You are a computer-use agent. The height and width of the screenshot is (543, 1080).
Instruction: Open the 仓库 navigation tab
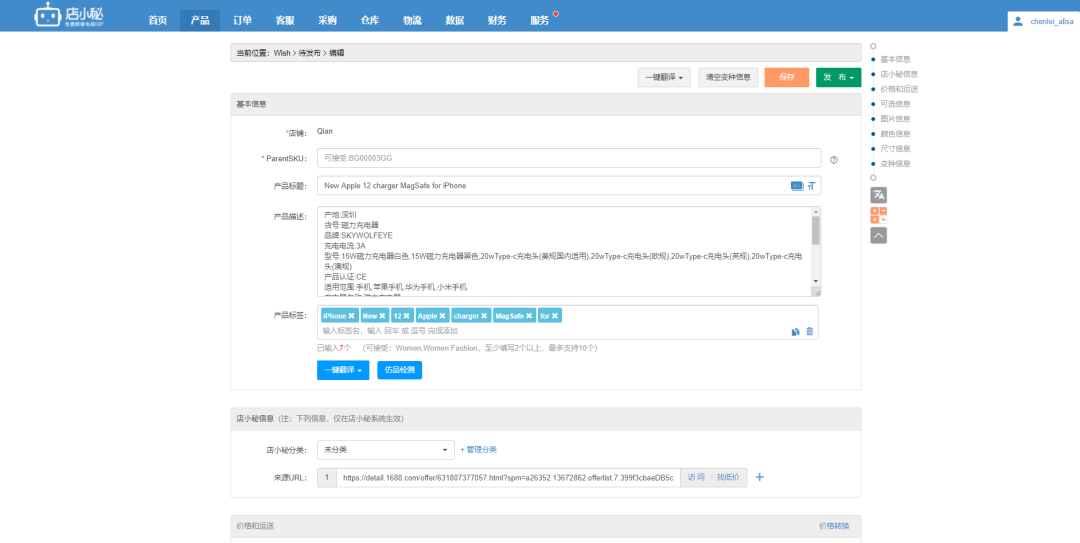[370, 21]
